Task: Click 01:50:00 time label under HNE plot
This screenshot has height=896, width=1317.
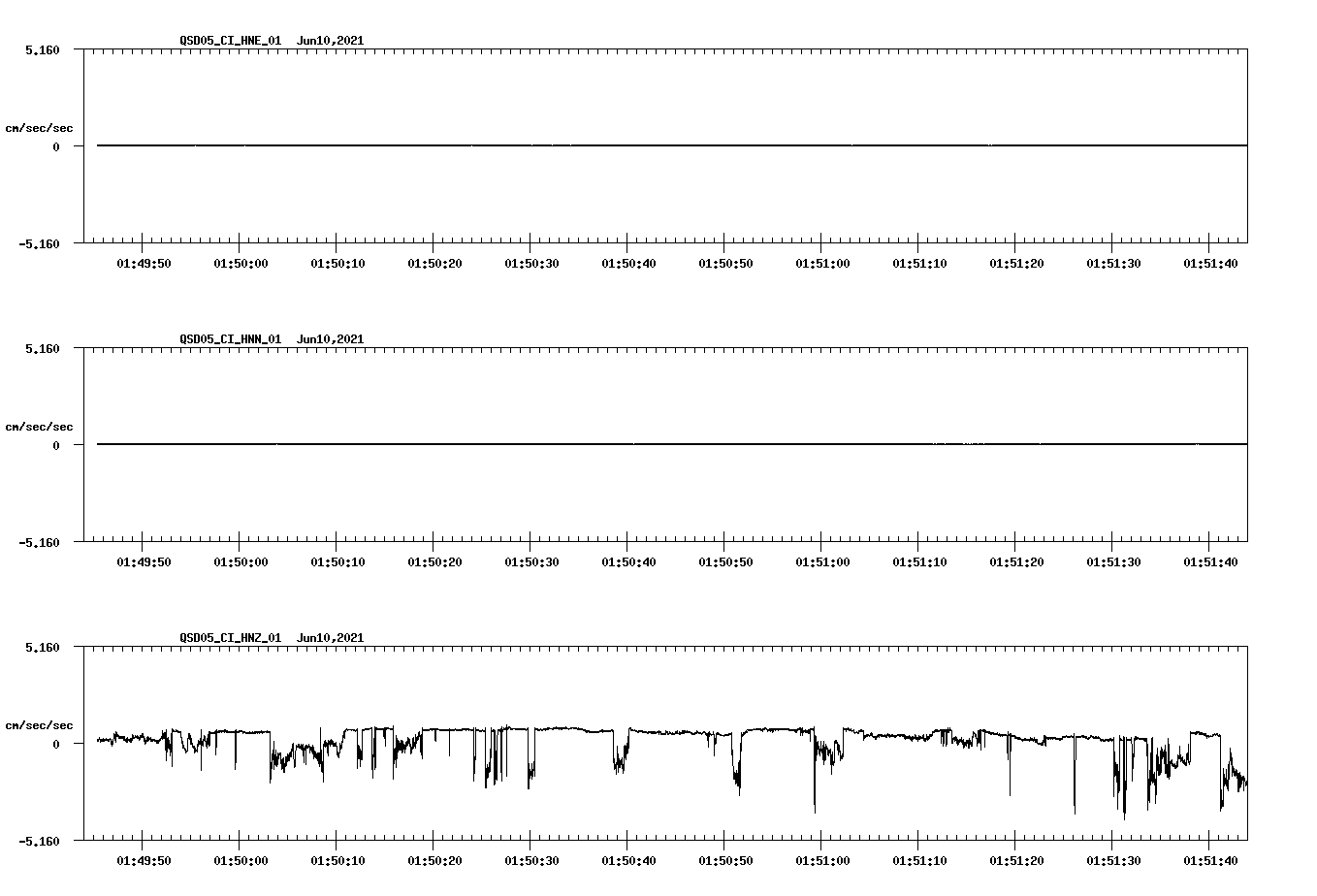Action: 241,263
